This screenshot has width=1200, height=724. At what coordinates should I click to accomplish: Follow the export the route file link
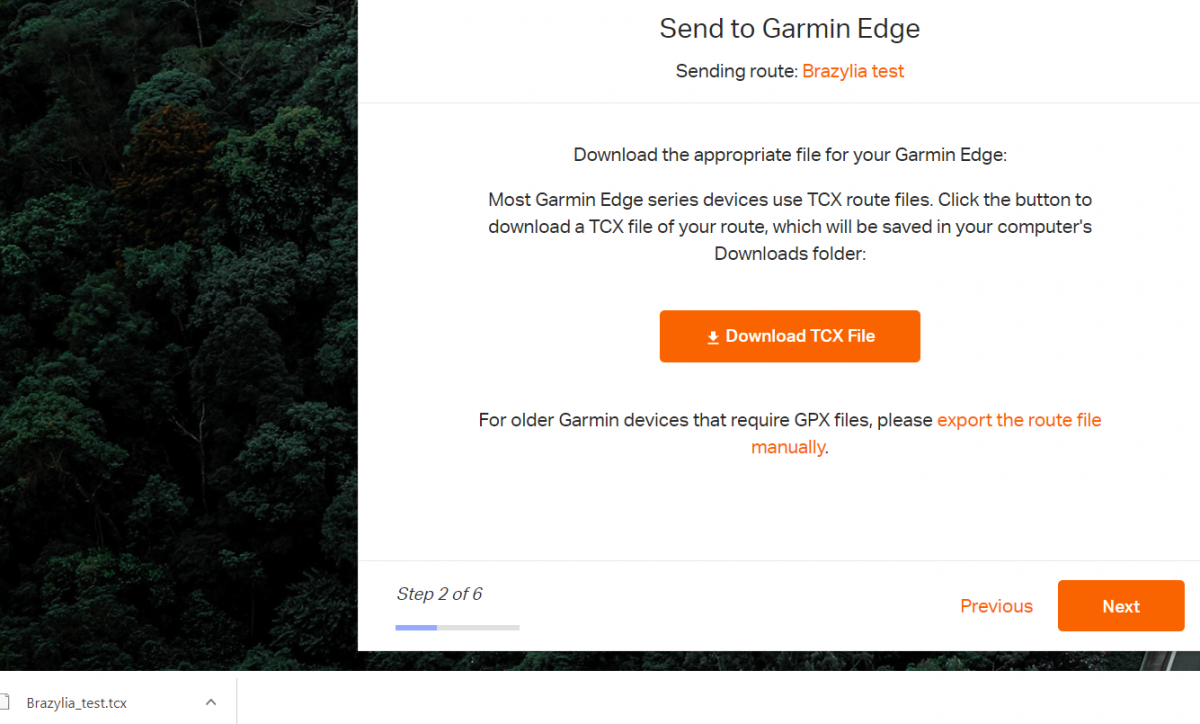point(1019,420)
